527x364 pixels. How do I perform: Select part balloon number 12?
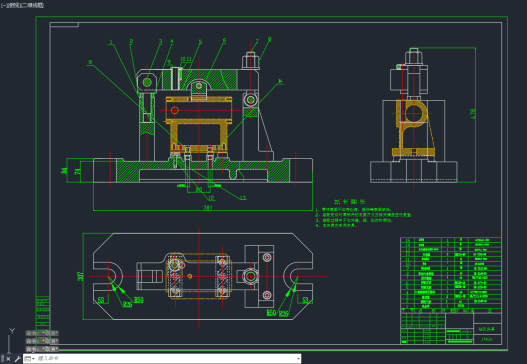[211, 198]
